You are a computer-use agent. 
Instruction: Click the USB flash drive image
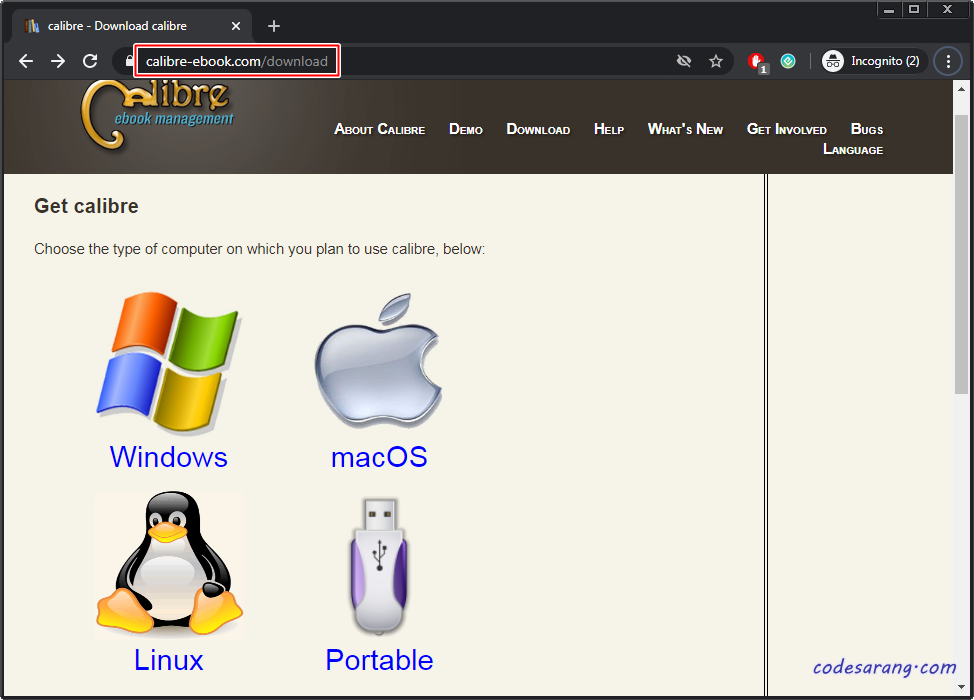(x=379, y=565)
